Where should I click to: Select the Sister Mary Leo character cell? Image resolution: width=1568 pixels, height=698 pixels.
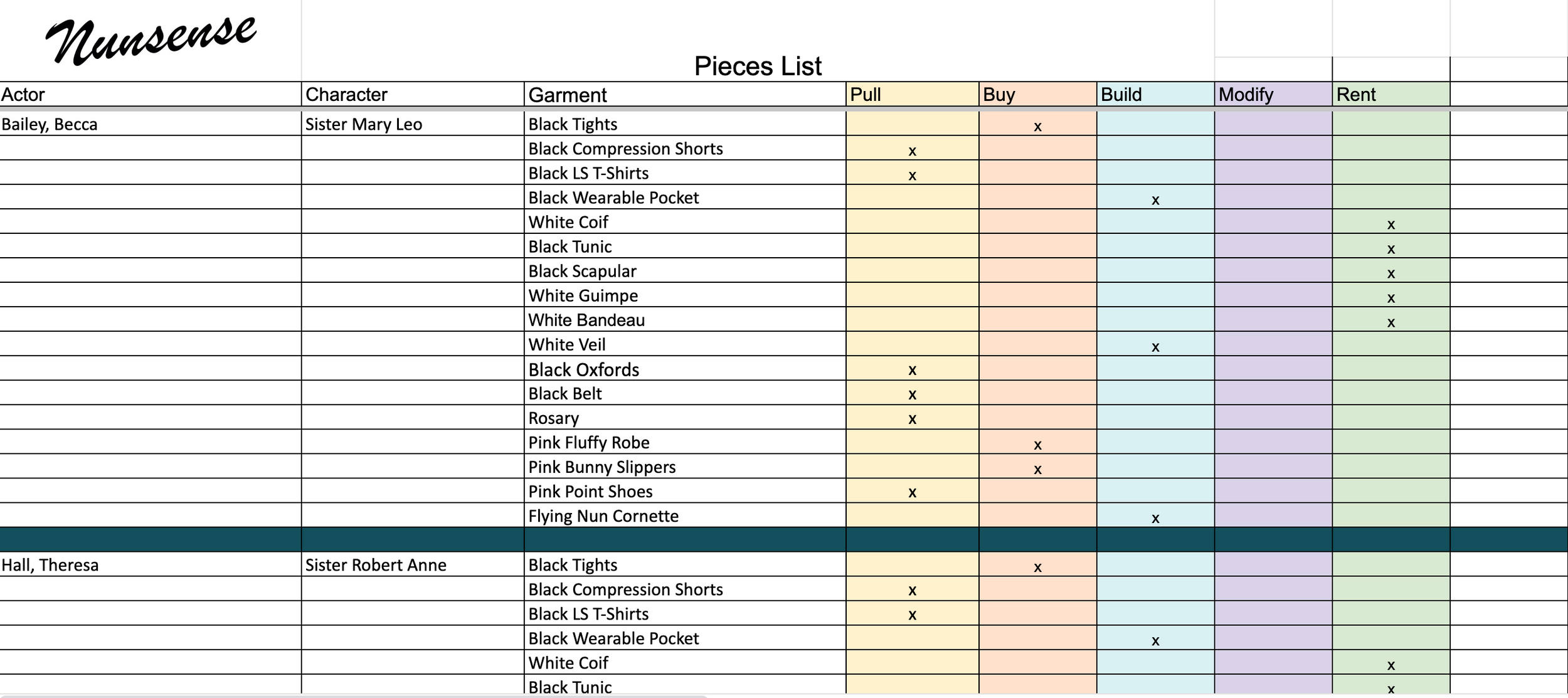(413, 124)
